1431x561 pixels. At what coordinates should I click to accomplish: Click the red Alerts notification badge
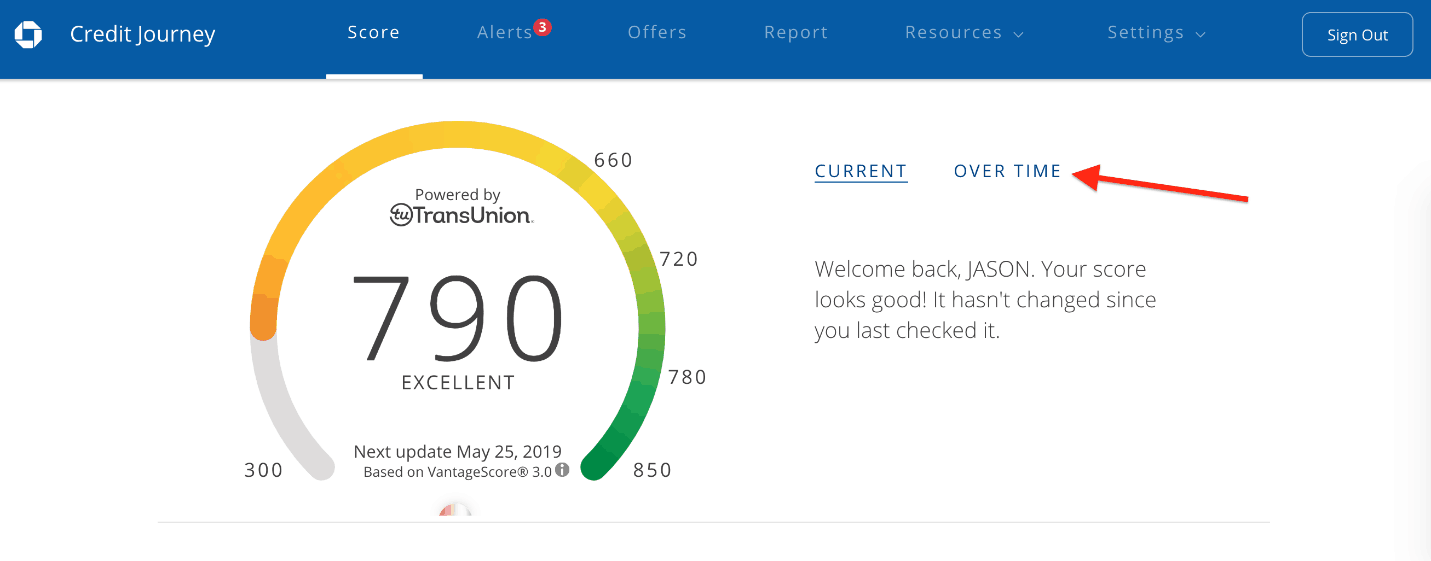click(542, 28)
